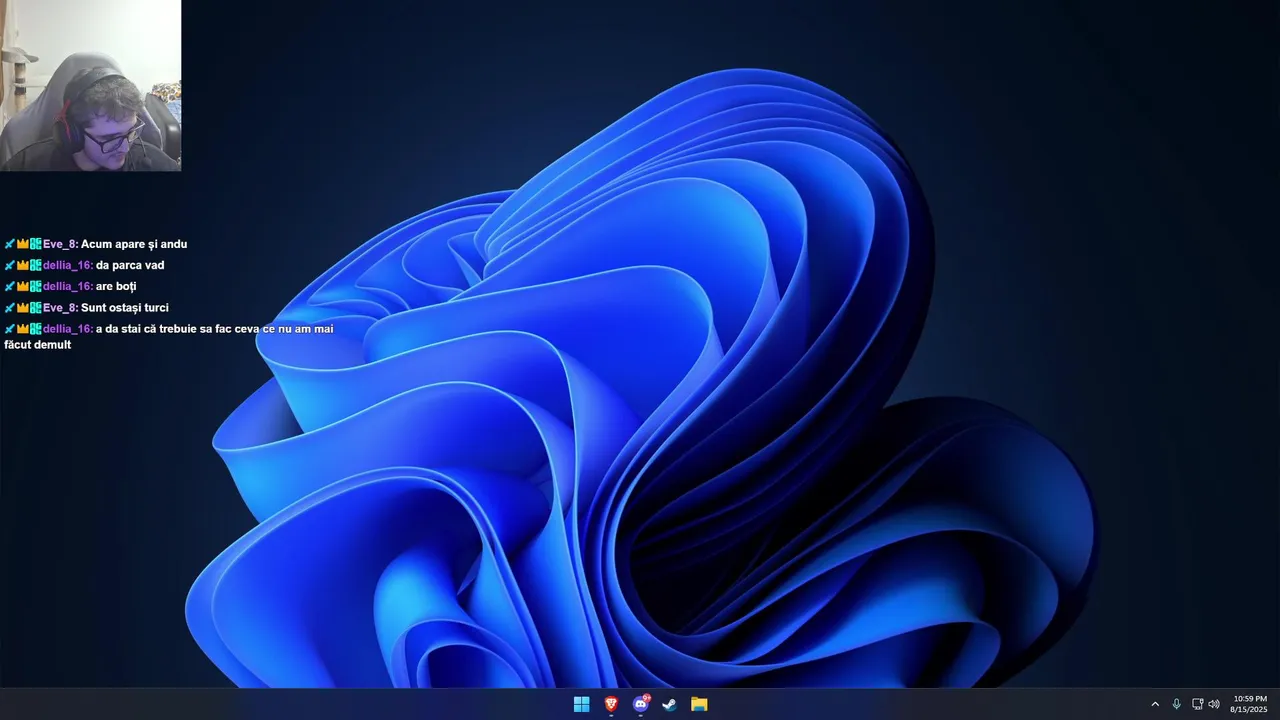Launch Steam from the taskbar
The height and width of the screenshot is (720, 1280).
(670, 704)
